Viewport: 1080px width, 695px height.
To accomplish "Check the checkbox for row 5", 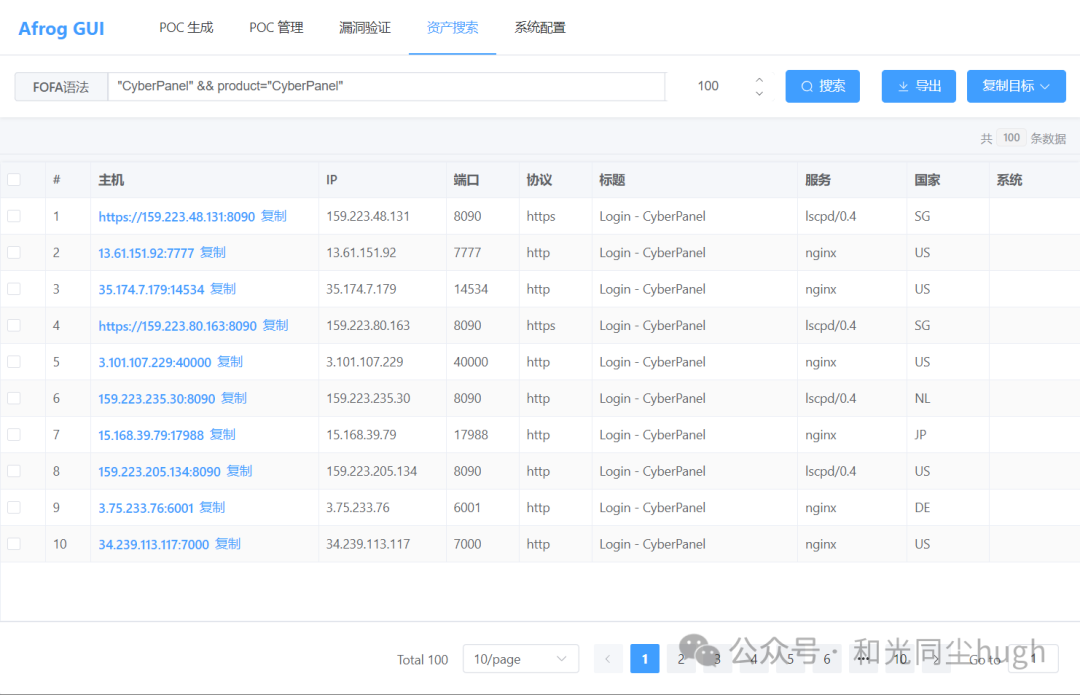I will (x=14, y=362).
